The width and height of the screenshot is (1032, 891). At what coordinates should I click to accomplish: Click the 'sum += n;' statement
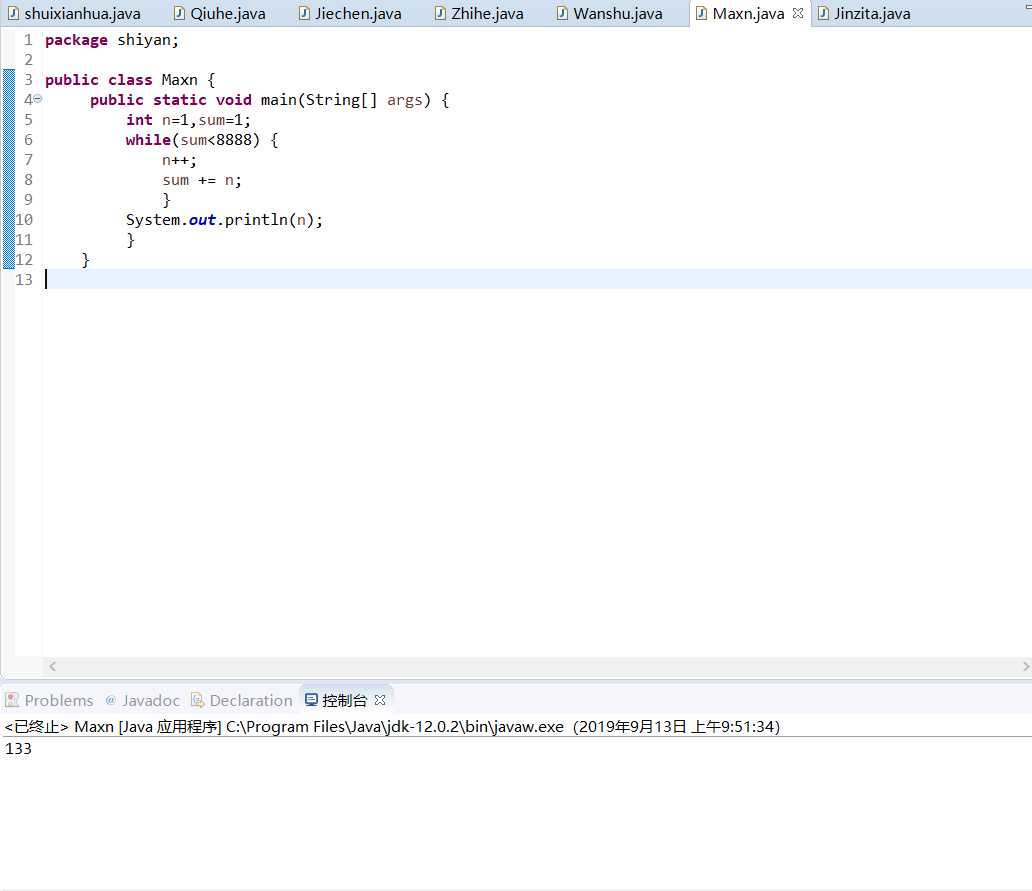202,180
